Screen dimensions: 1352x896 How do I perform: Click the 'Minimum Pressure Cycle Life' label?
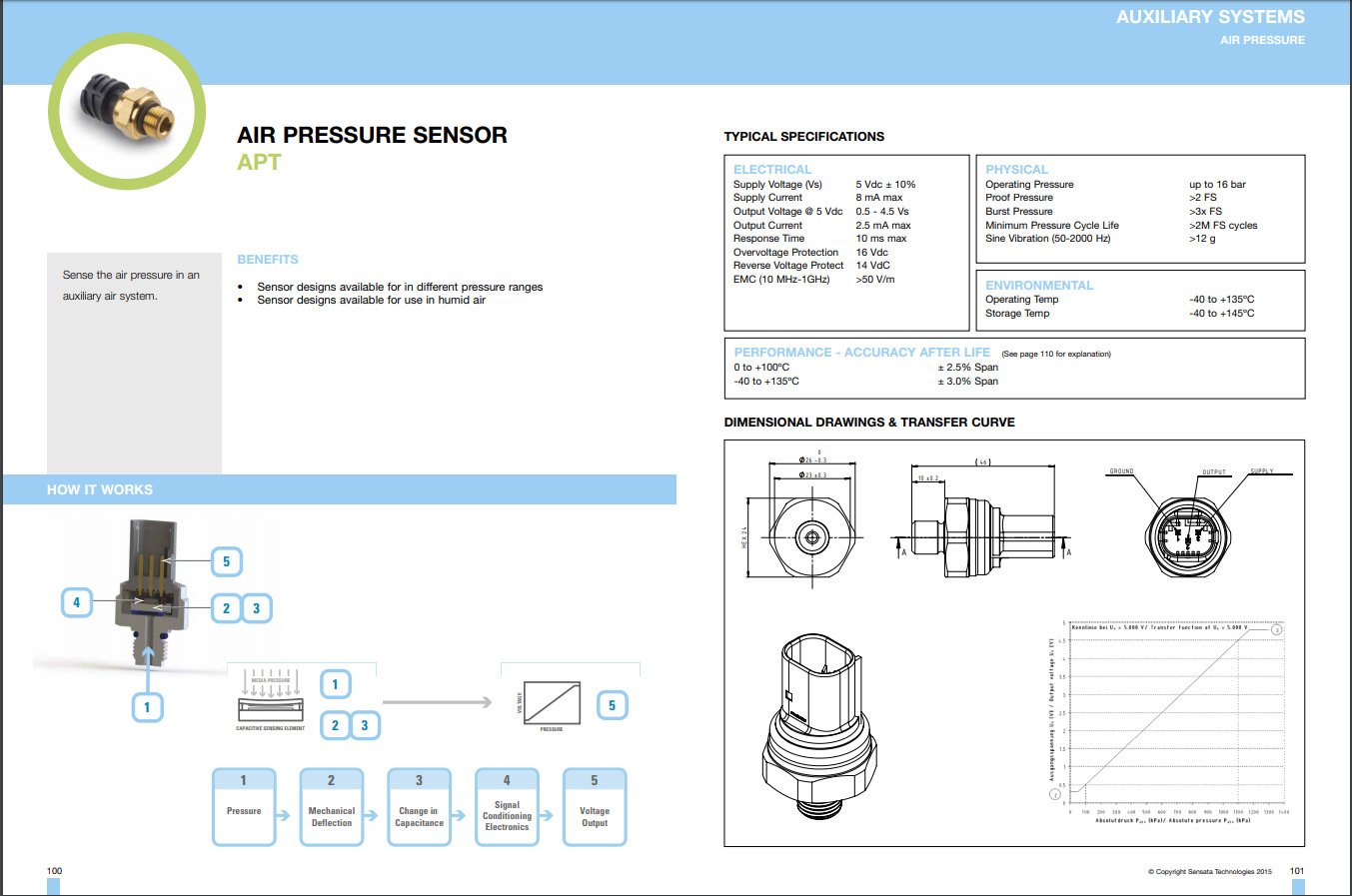click(x=1052, y=226)
